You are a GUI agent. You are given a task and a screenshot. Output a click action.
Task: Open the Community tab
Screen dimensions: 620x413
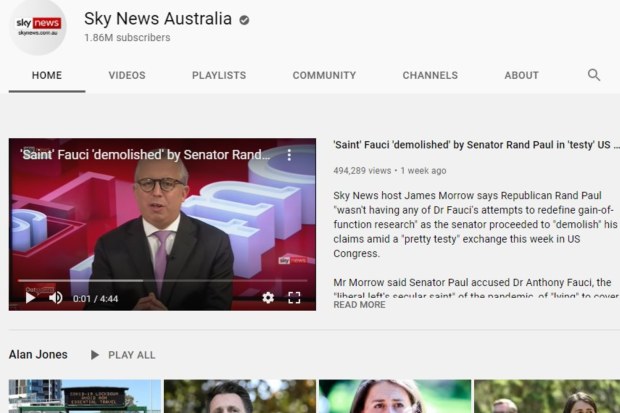click(x=324, y=75)
